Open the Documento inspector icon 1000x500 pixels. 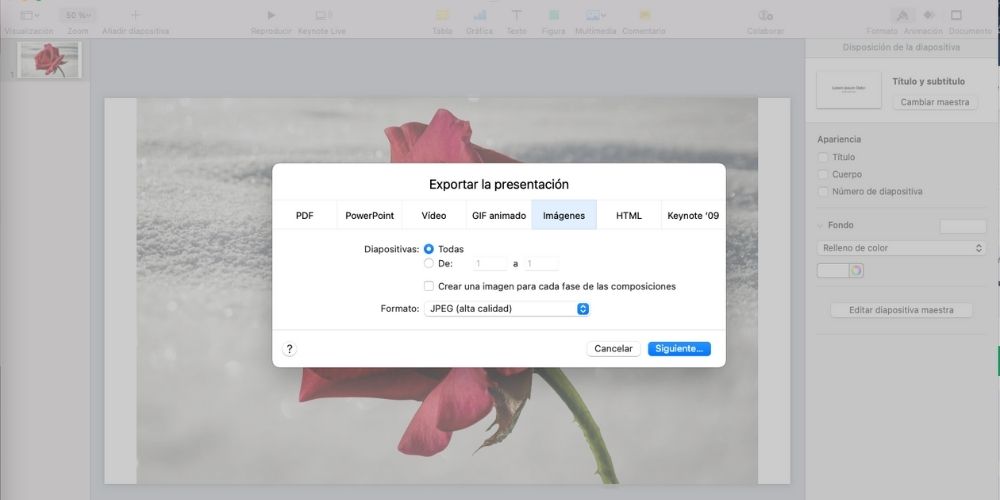coord(956,15)
